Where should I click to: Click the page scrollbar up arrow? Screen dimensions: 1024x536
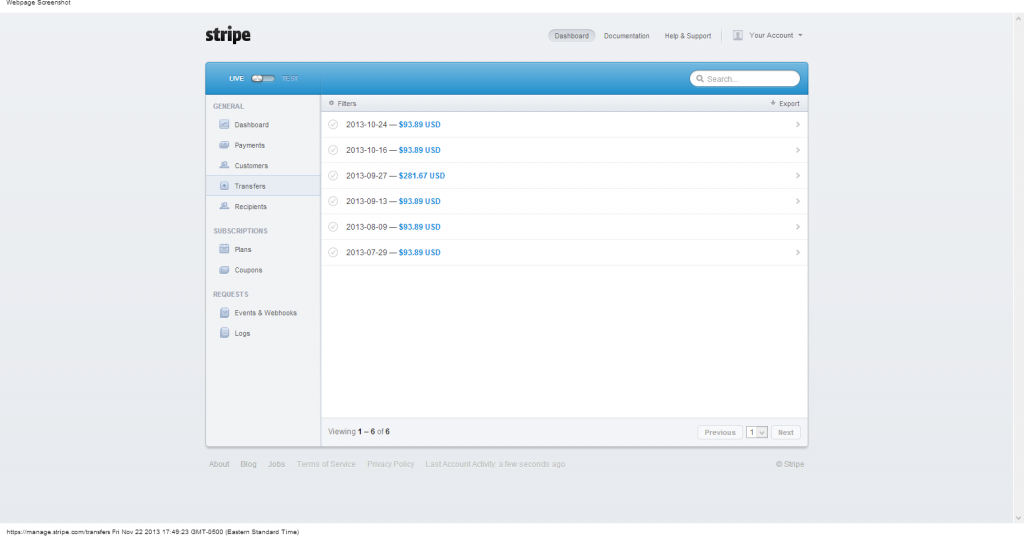coord(1017,20)
